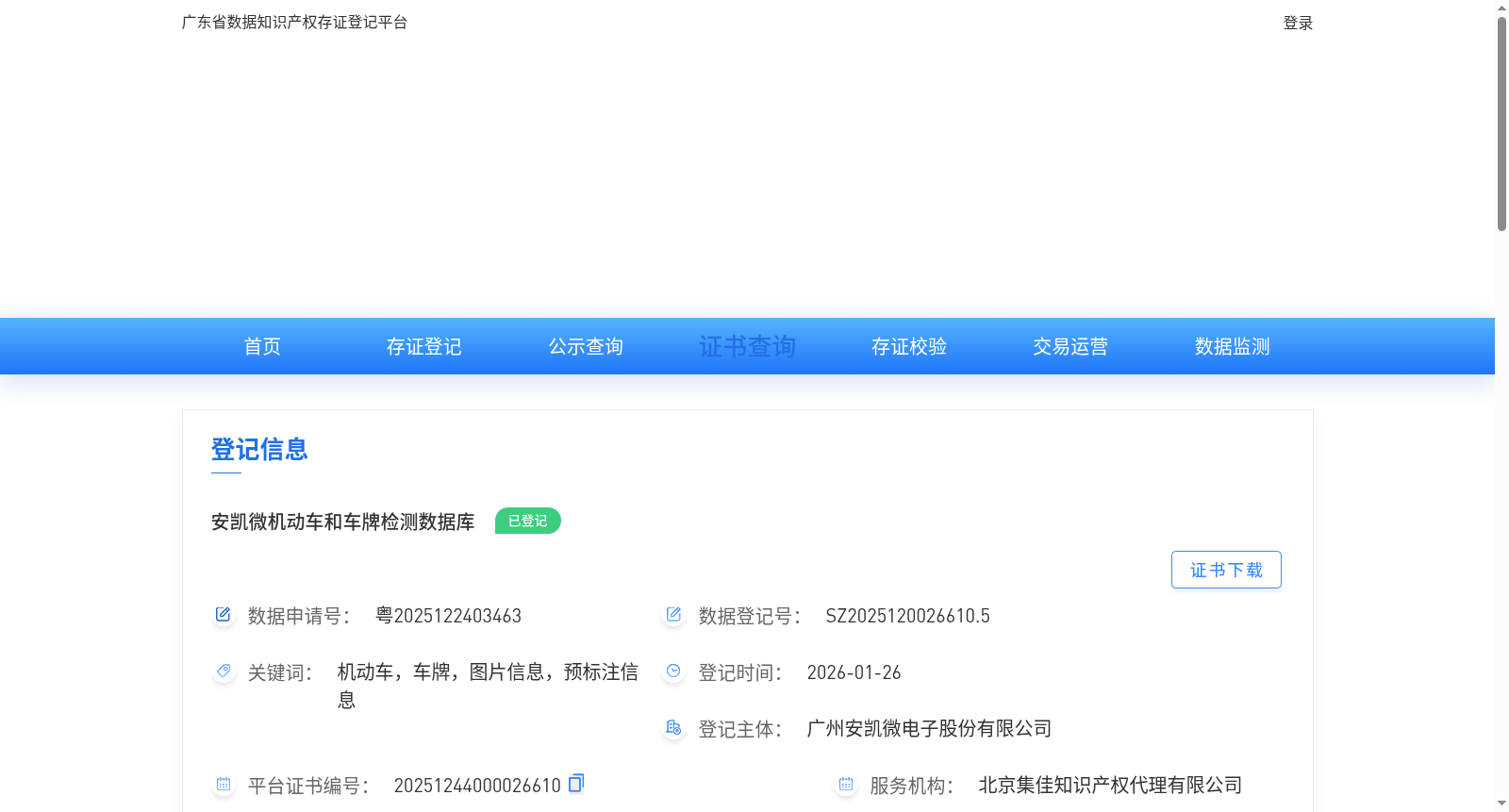Click the 数据登记号 field label
This screenshot has height=812, width=1509.
point(750,616)
